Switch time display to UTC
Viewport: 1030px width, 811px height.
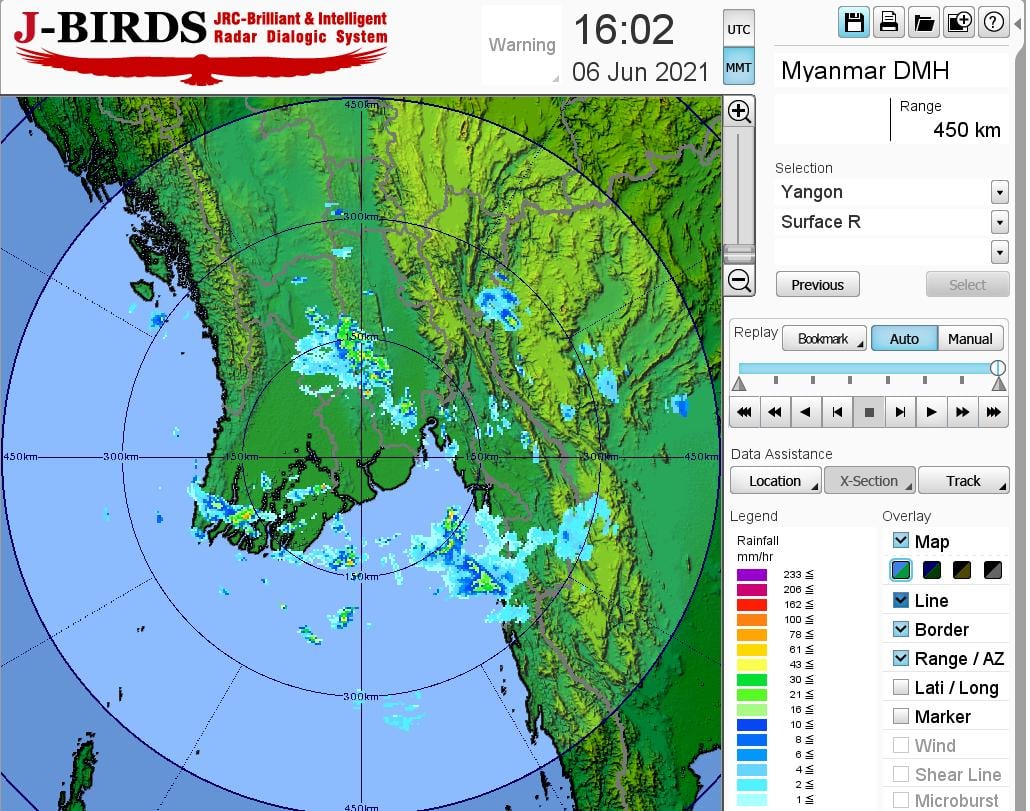coord(738,30)
